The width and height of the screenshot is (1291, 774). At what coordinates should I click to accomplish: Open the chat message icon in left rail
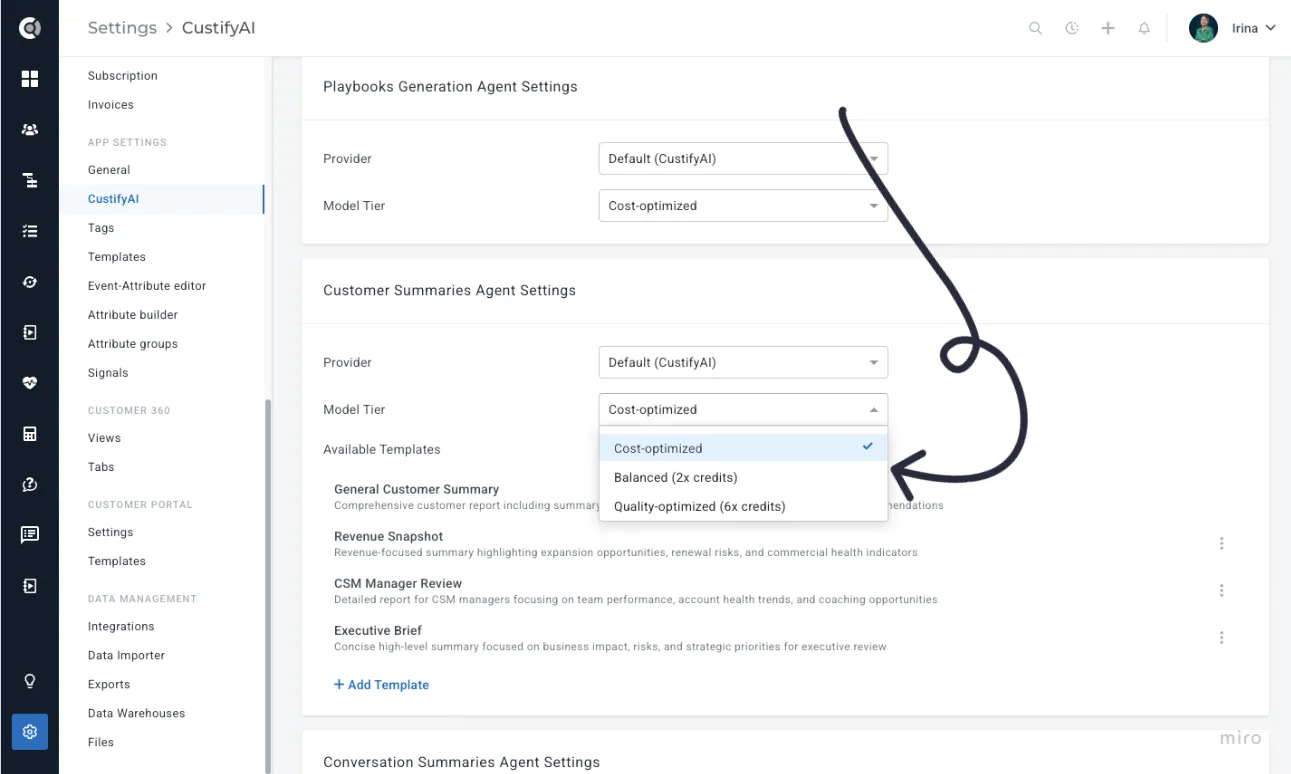pyautogui.click(x=30, y=535)
